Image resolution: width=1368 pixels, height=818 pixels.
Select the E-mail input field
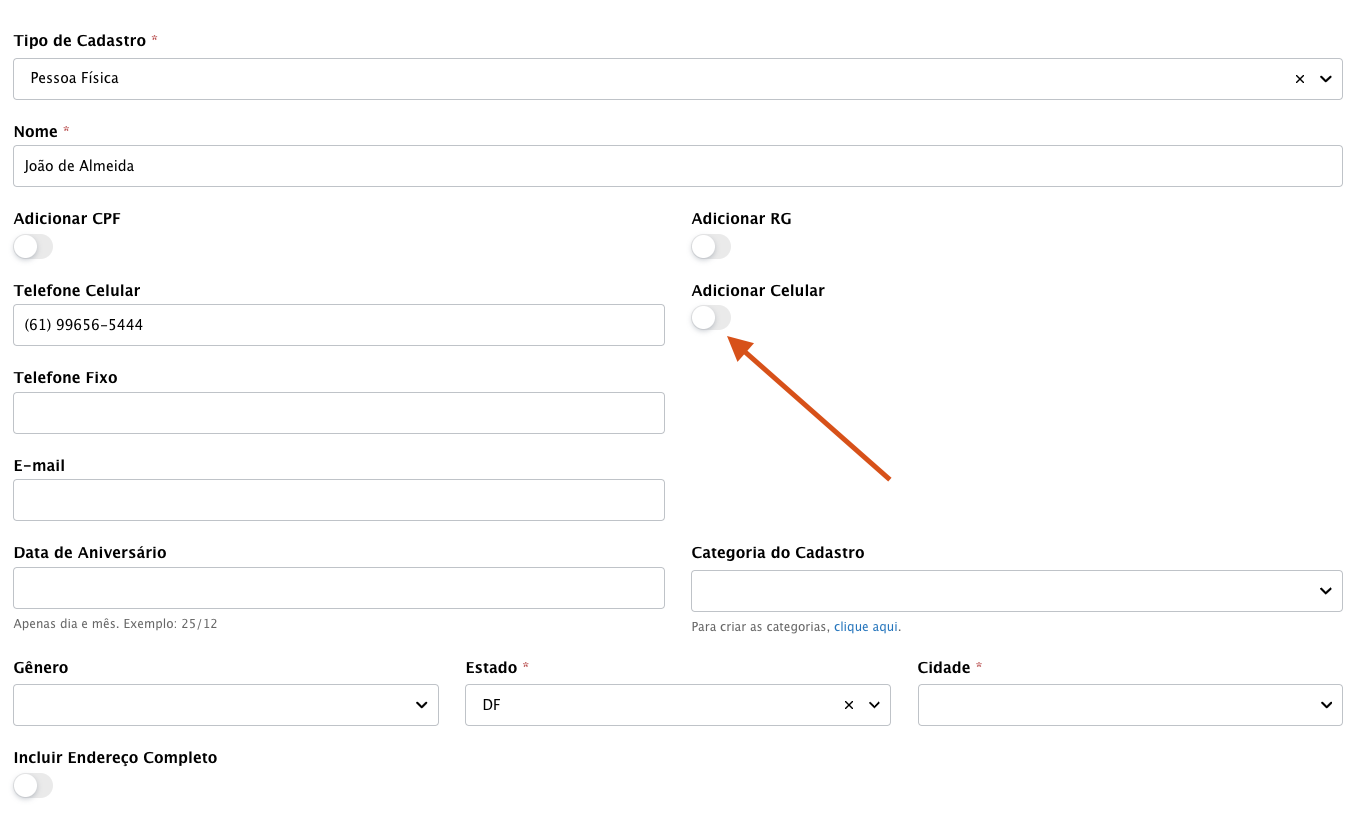coord(338,500)
